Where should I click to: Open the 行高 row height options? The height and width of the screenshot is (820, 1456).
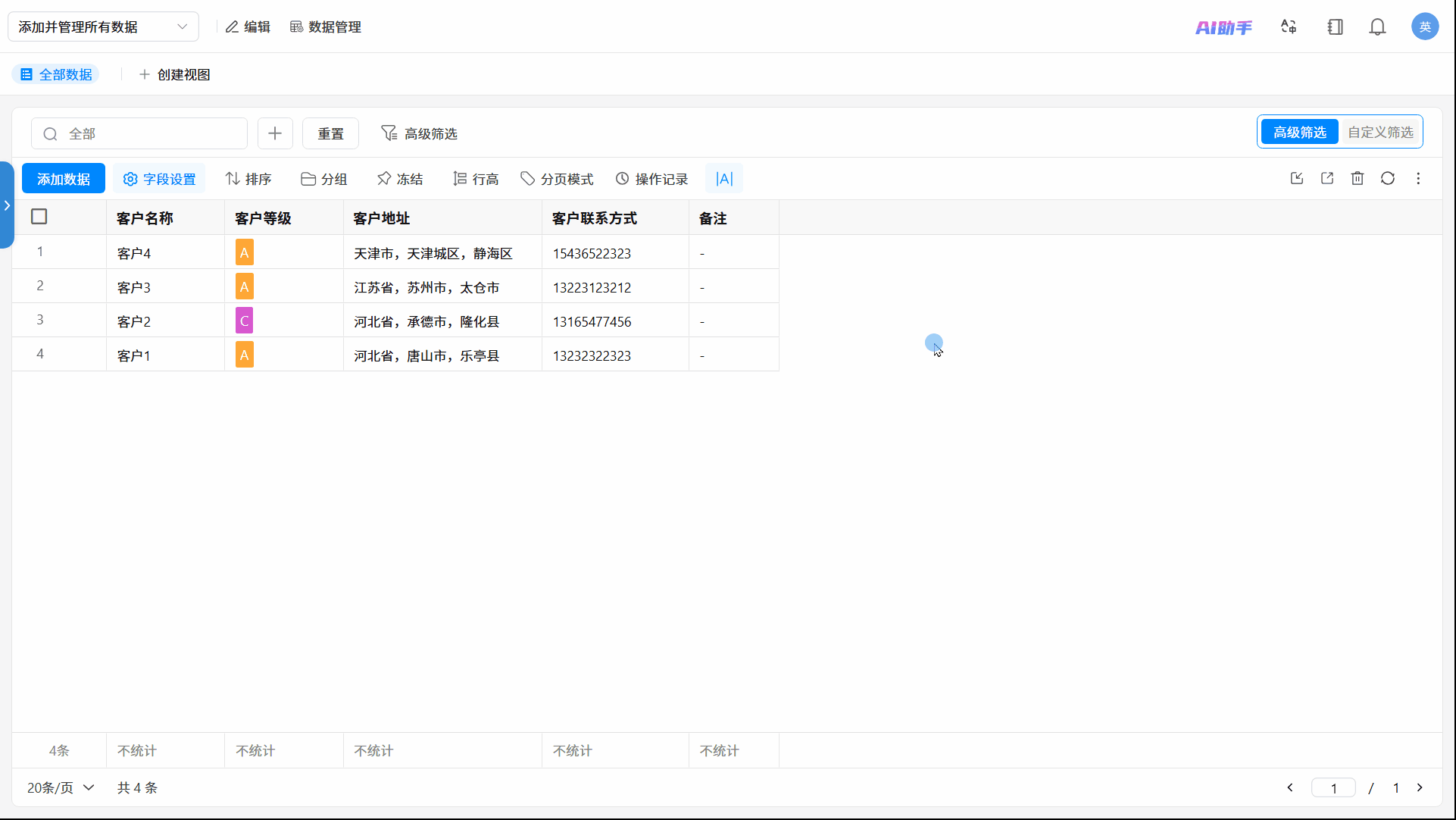(476, 179)
